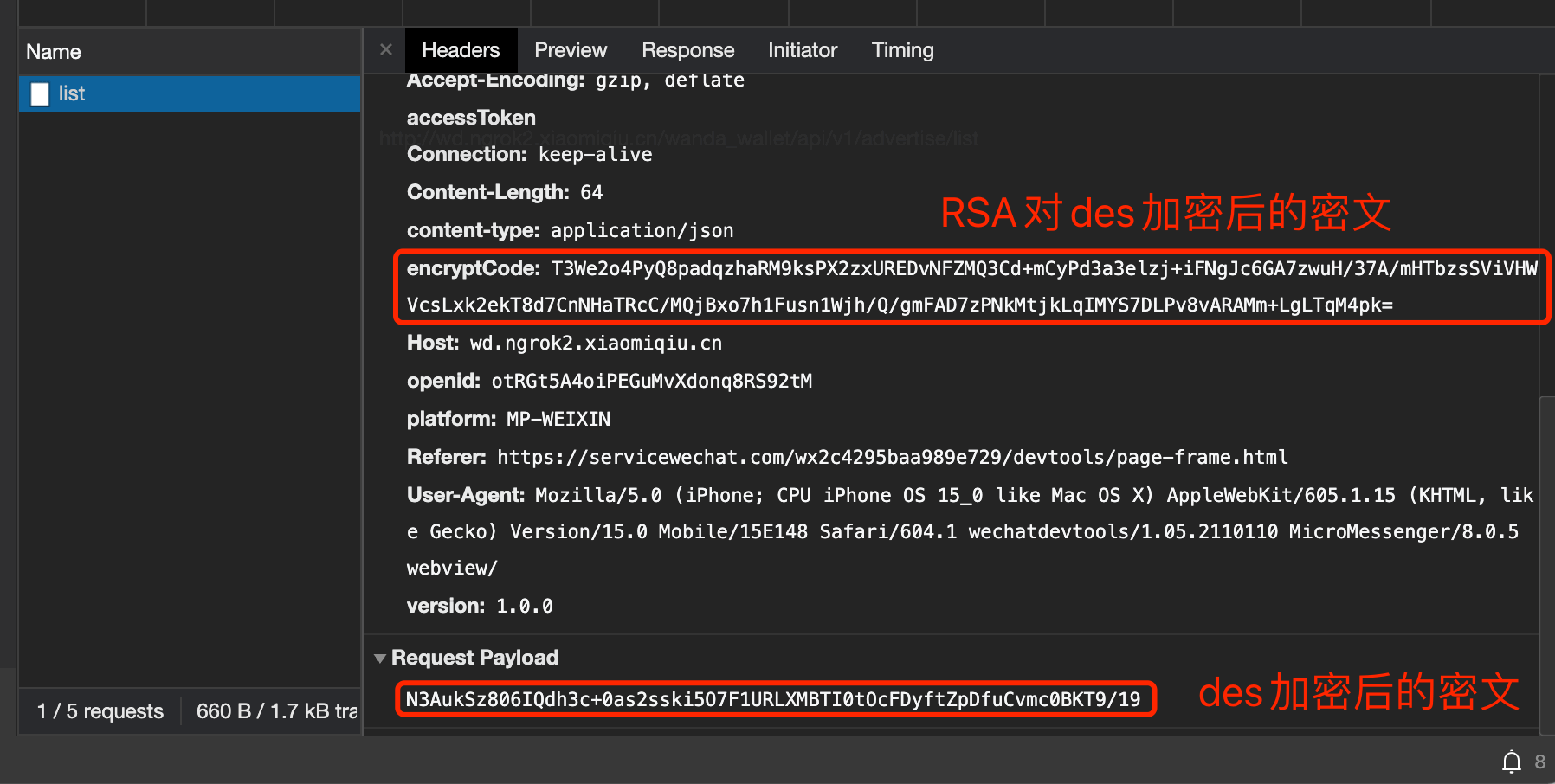Select the Initiator tab
The height and width of the screenshot is (784, 1555).
point(802,49)
